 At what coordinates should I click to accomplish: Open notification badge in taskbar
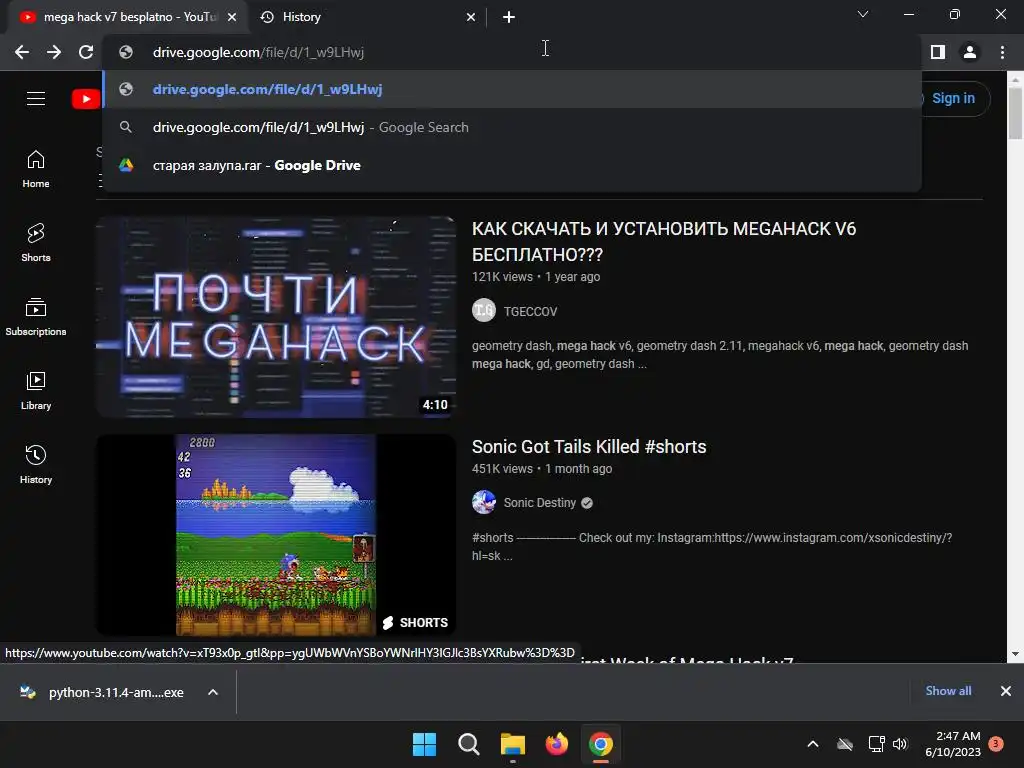[996, 744]
